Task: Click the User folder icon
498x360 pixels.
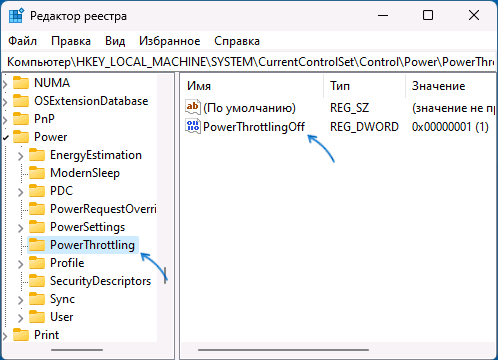Action: click(x=37, y=317)
